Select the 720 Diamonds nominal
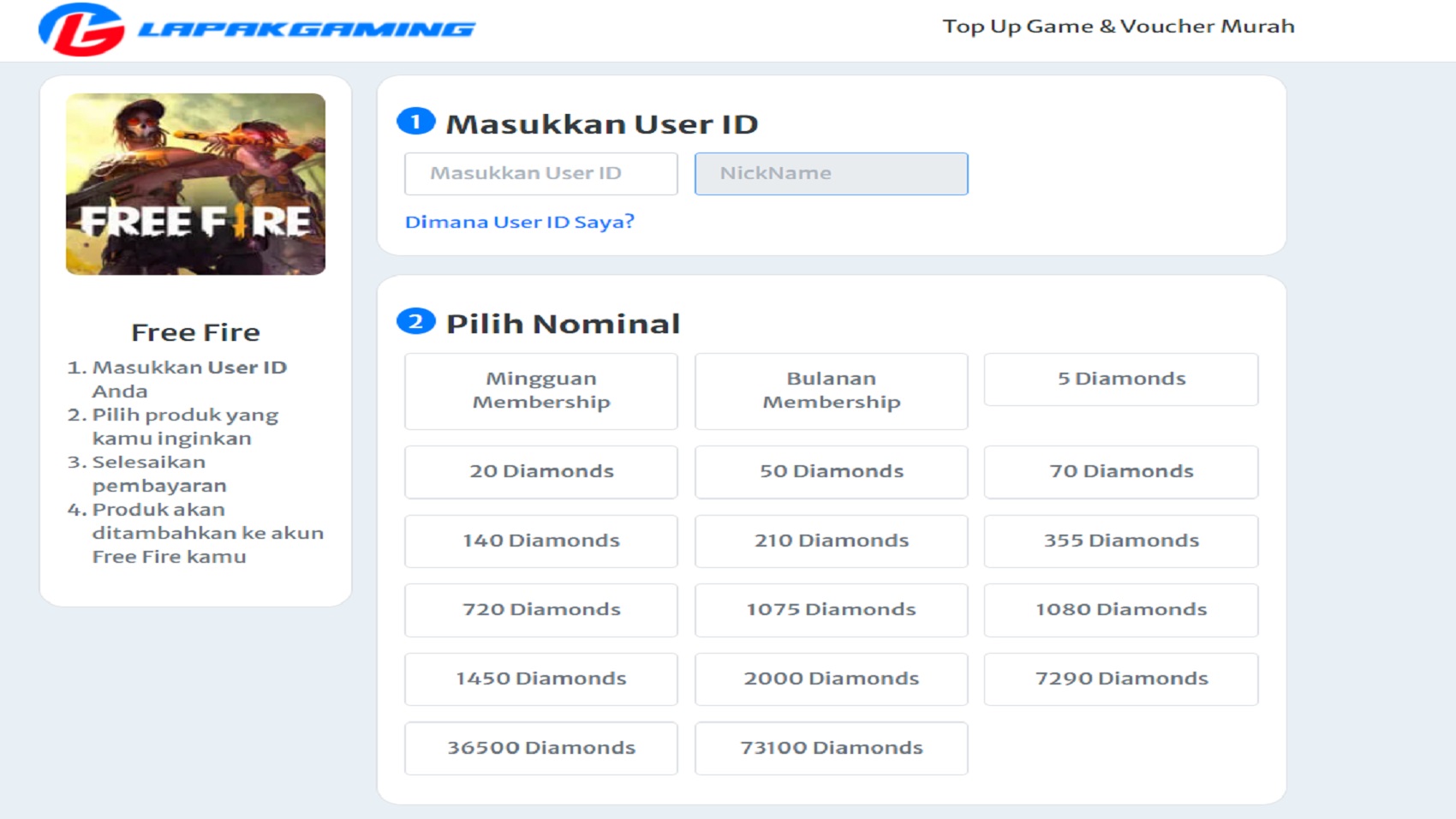The height and width of the screenshot is (819, 1456). [x=540, y=610]
